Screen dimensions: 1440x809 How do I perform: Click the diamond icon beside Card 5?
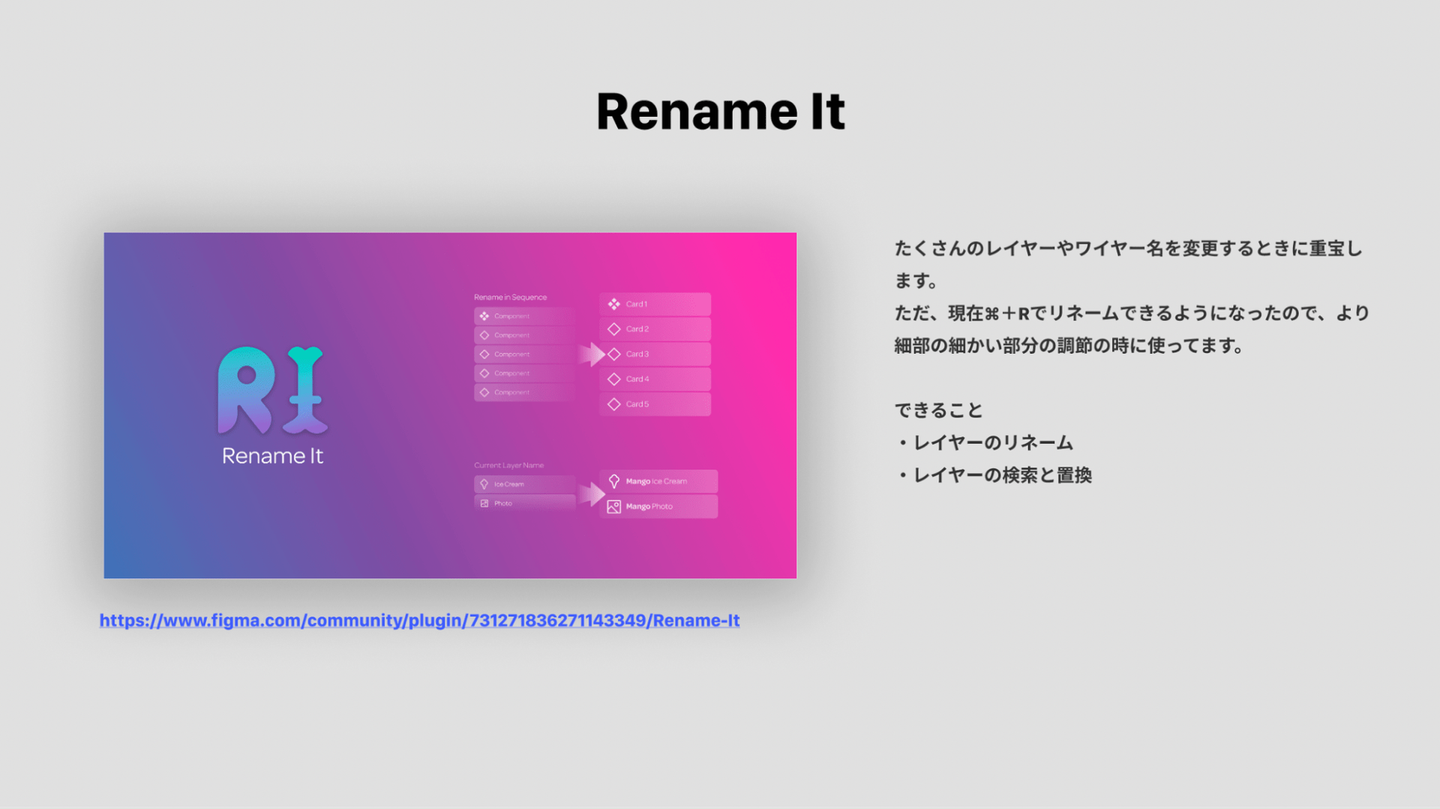tap(614, 404)
